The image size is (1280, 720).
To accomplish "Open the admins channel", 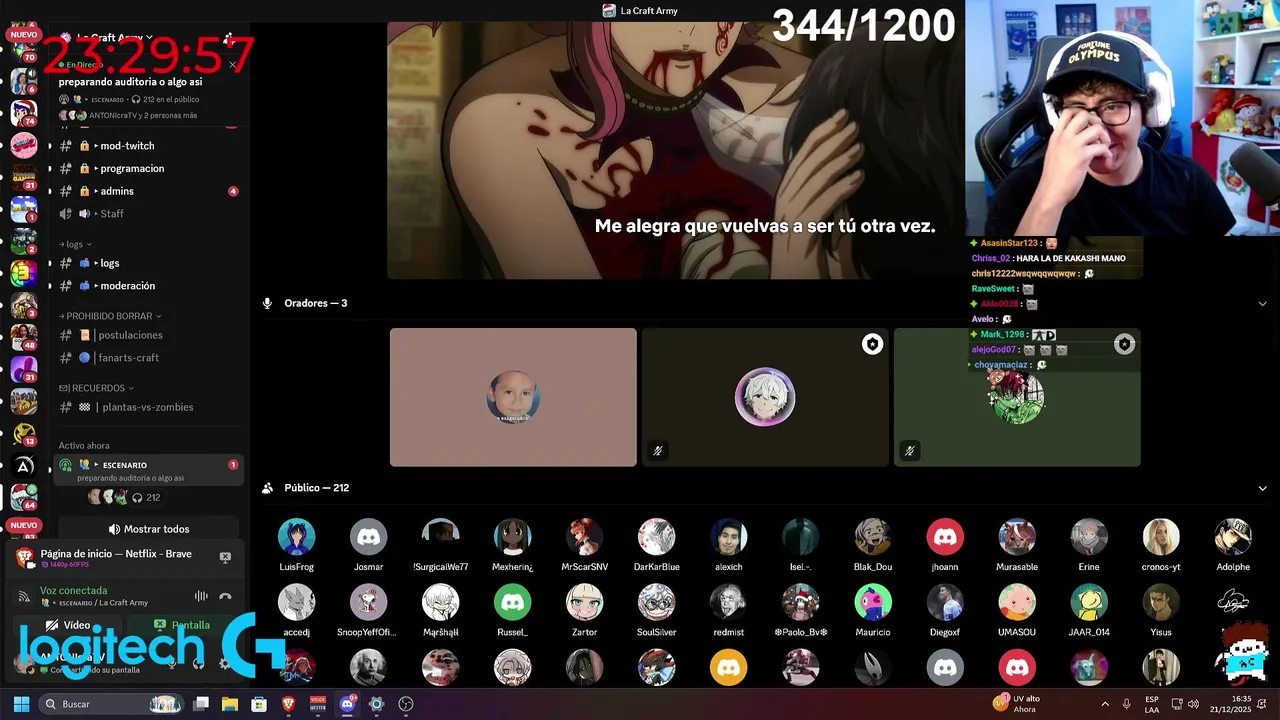I will coord(148,191).
